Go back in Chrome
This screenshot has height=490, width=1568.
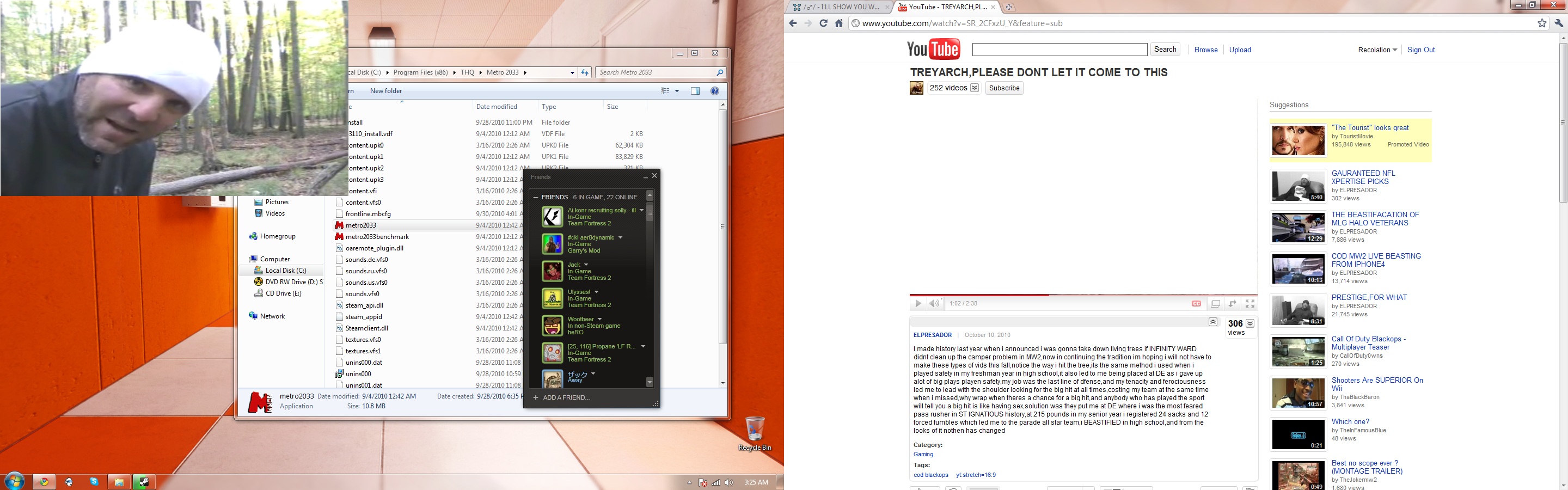click(x=793, y=23)
